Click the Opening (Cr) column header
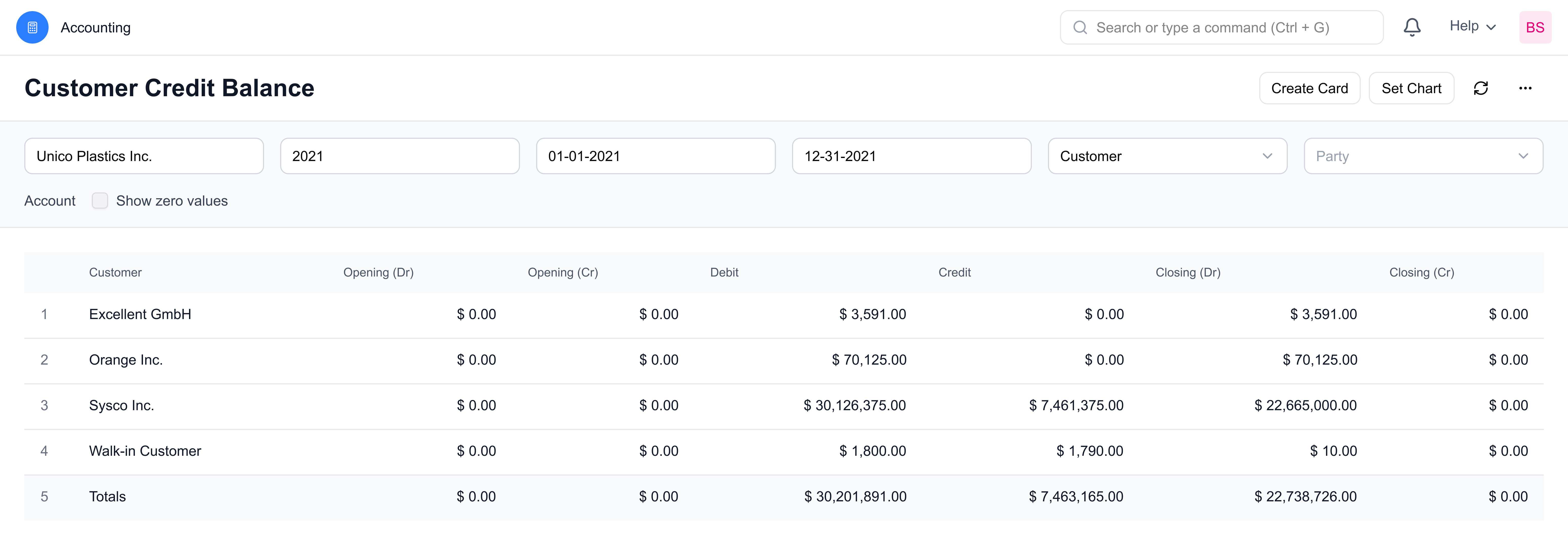This screenshot has height=553, width=1568. [562, 272]
